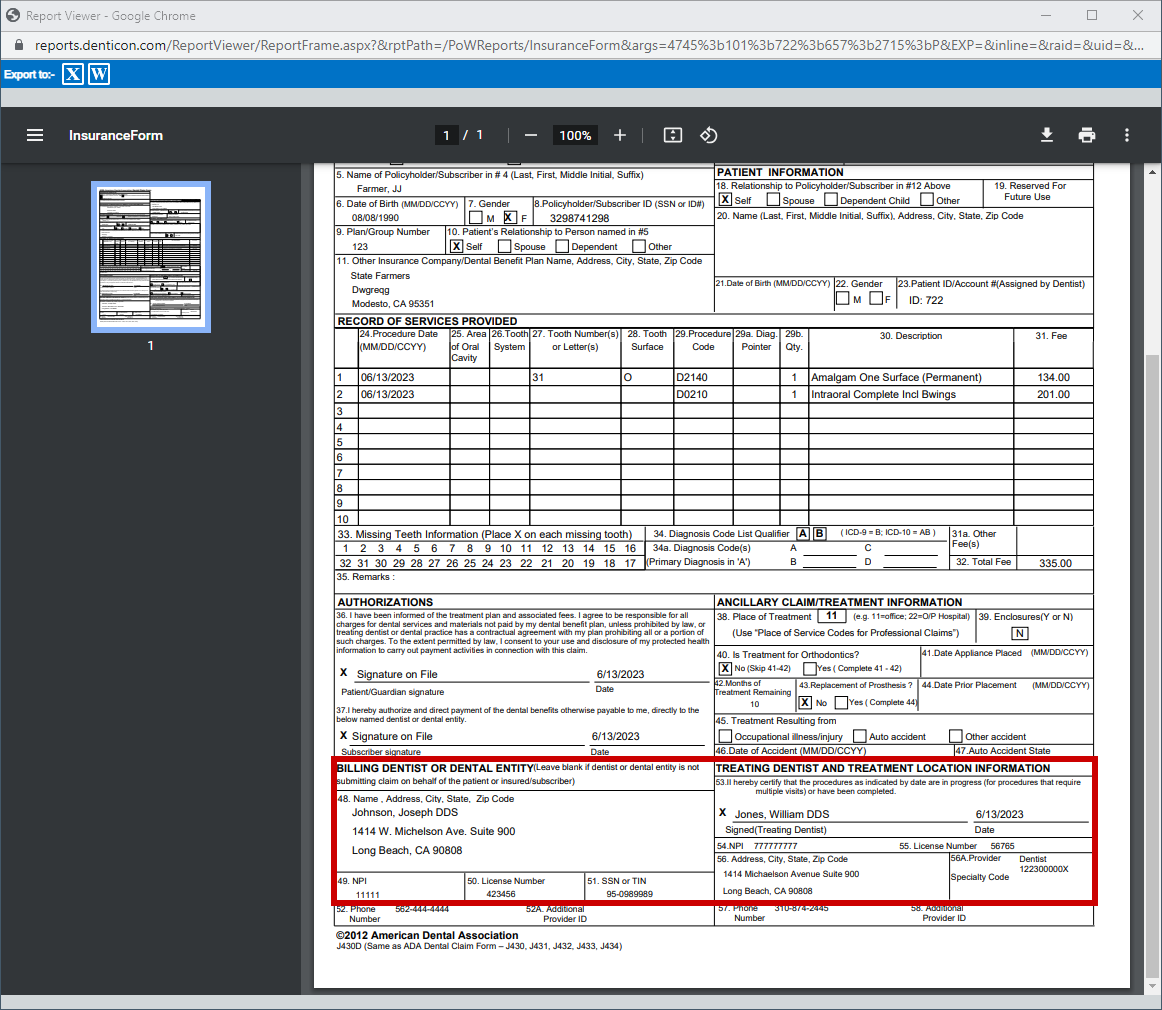Click the treating dentist NPI 777777777

[x=776, y=846]
